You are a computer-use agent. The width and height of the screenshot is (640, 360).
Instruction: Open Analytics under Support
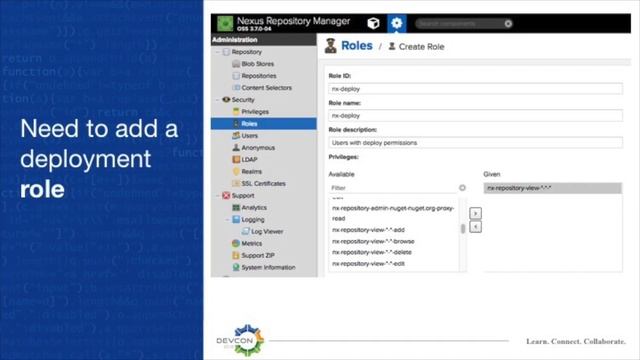pos(254,207)
